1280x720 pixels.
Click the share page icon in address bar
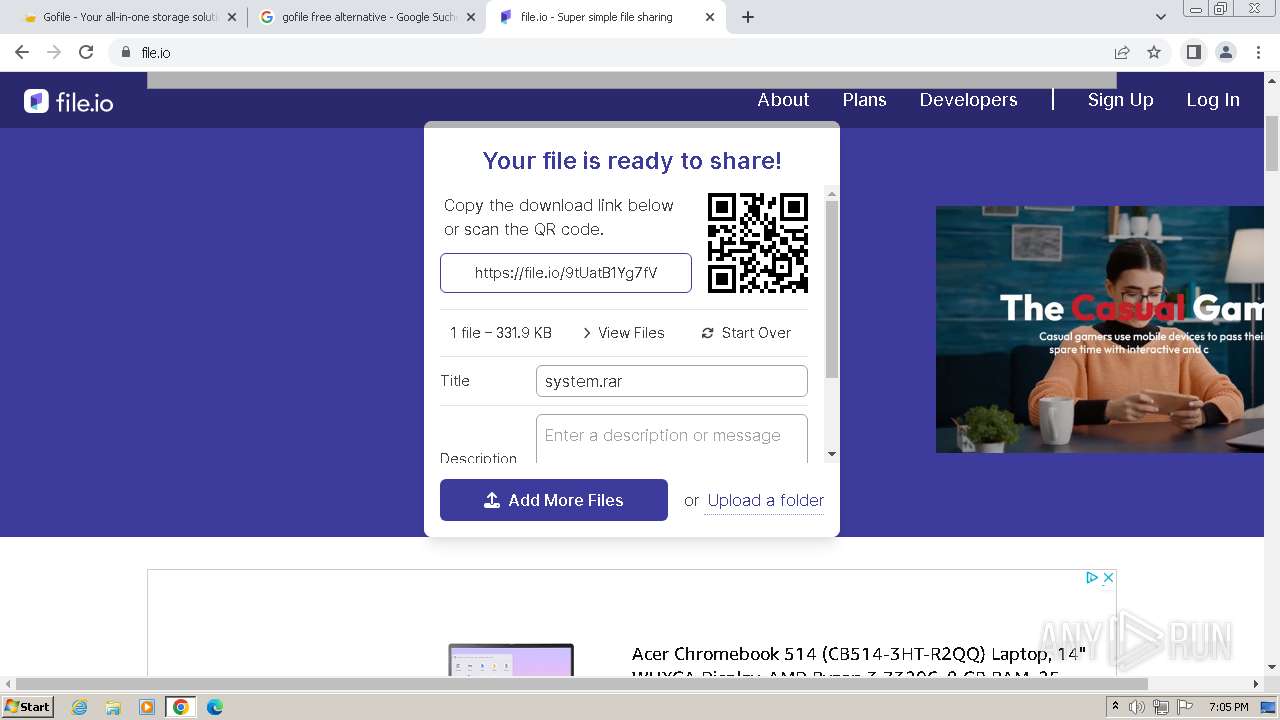(x=1122, y=52)
